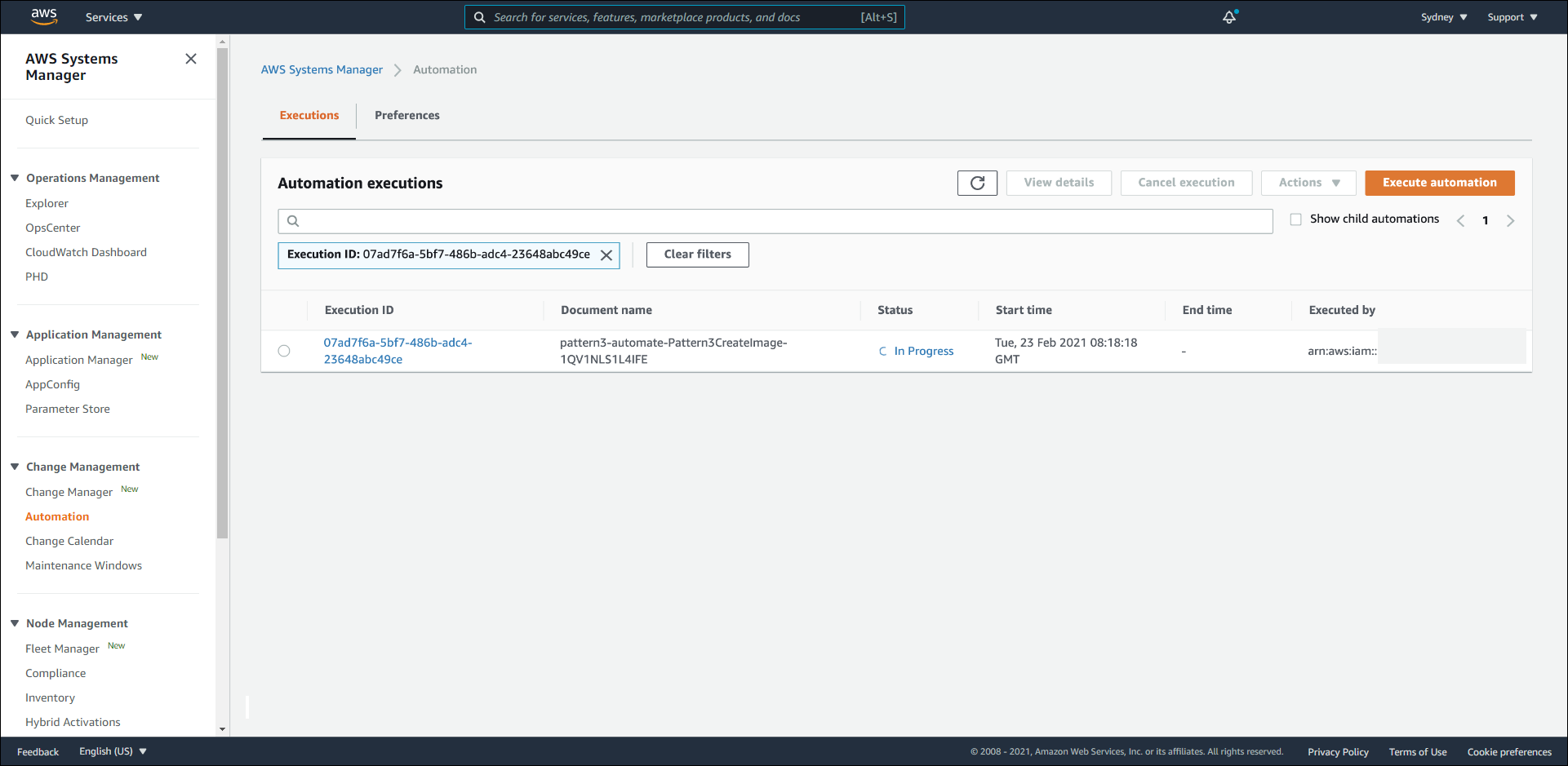Image resolution: width=1568 pixels, height=766 pixels.
Task: Open the Privacy Policy link
Action: point(1338,752)
